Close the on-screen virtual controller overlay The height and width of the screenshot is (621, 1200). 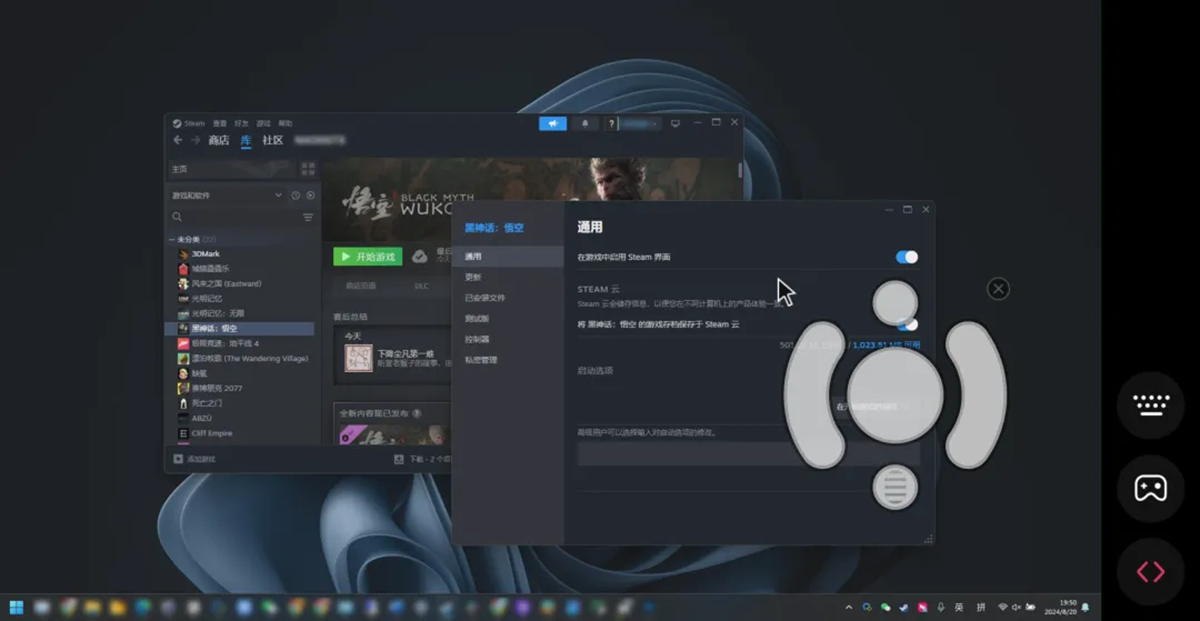(998, 289)
